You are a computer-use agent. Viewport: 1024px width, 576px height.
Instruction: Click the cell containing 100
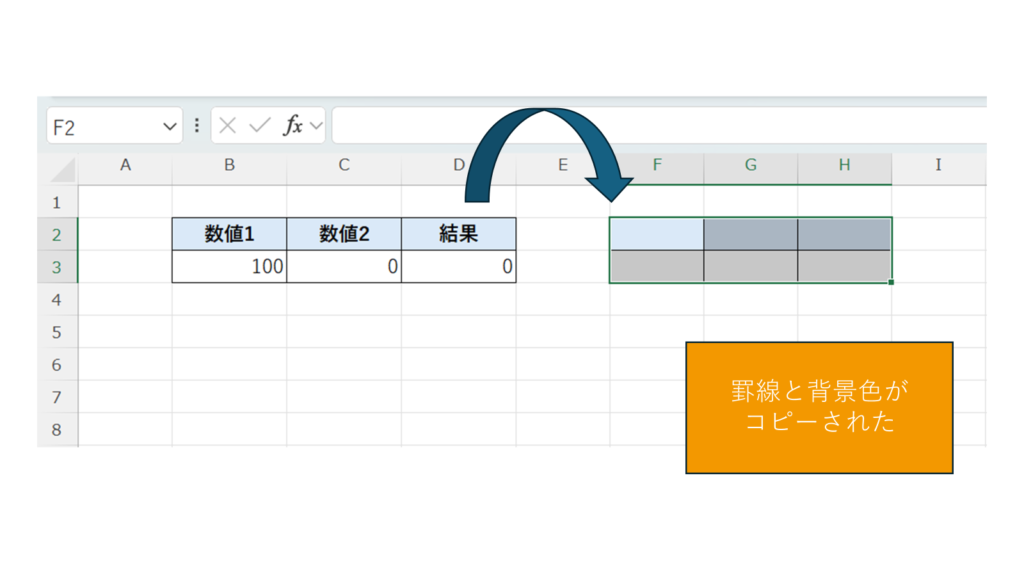tap(229, 267)
